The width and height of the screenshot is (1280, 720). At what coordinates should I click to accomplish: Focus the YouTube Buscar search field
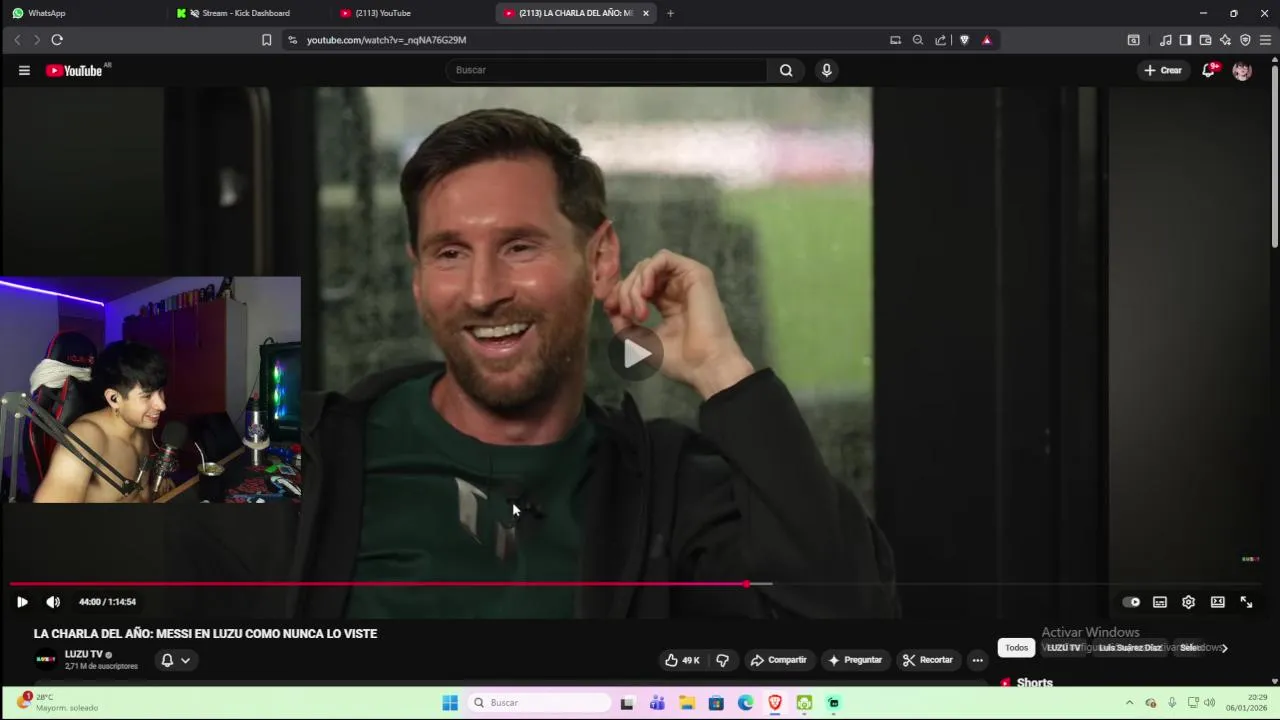pyautogui.click(x=606, y=70)
